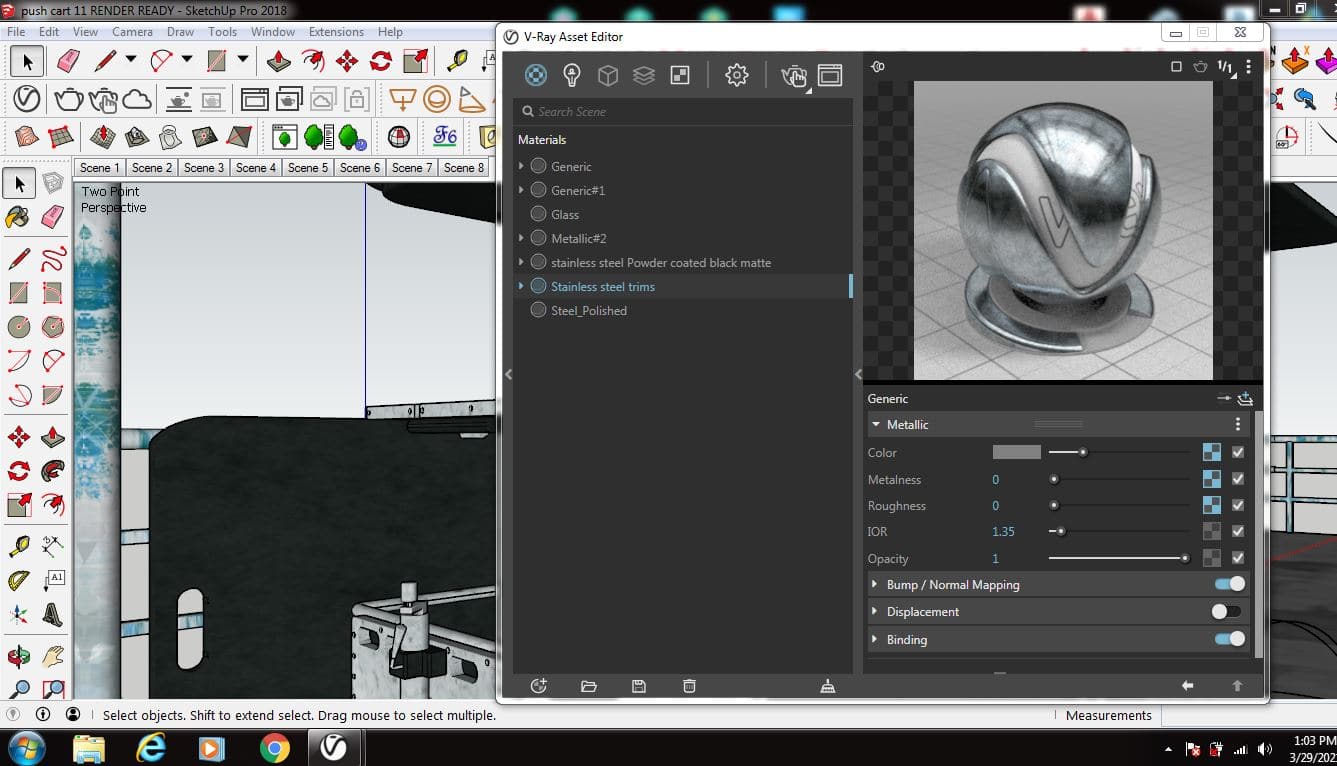The height and width of the screenshot is (766, 1337).
Task: Collapse the Metallic section
Action: coord(875,424)
